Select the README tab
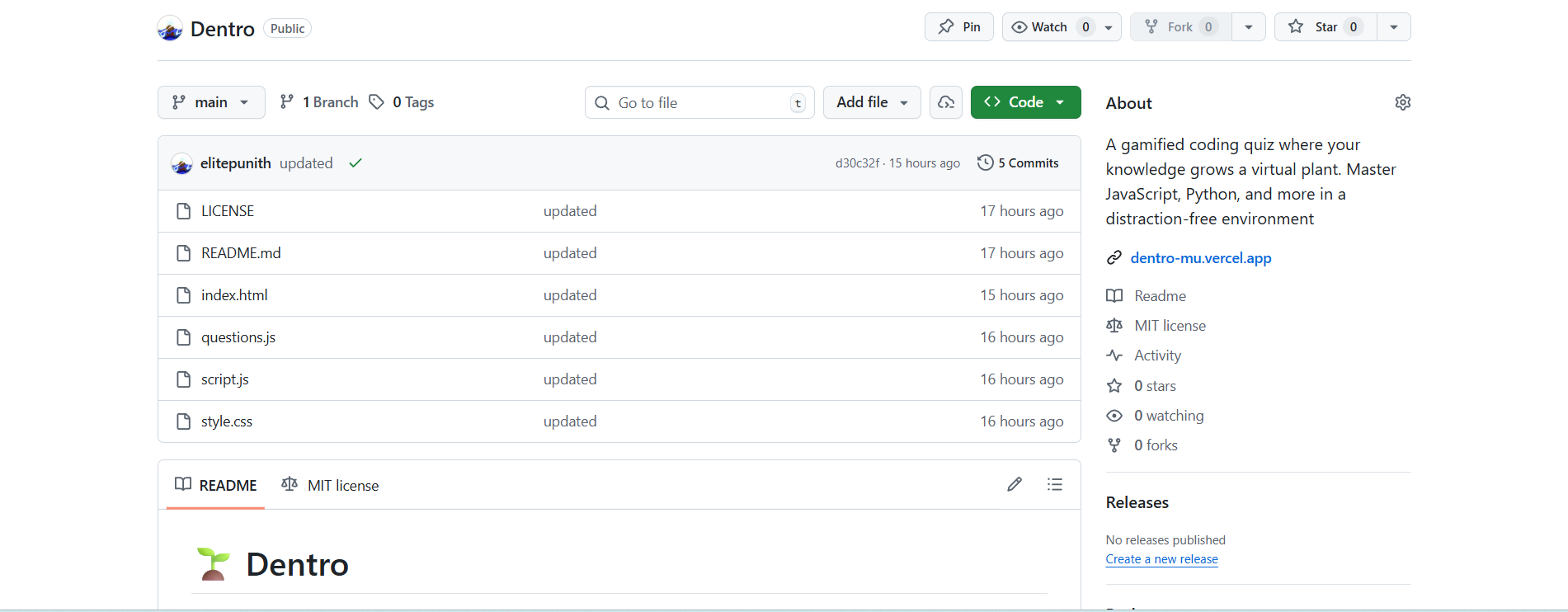The image size is (1568, 612). tap(216, 485)
